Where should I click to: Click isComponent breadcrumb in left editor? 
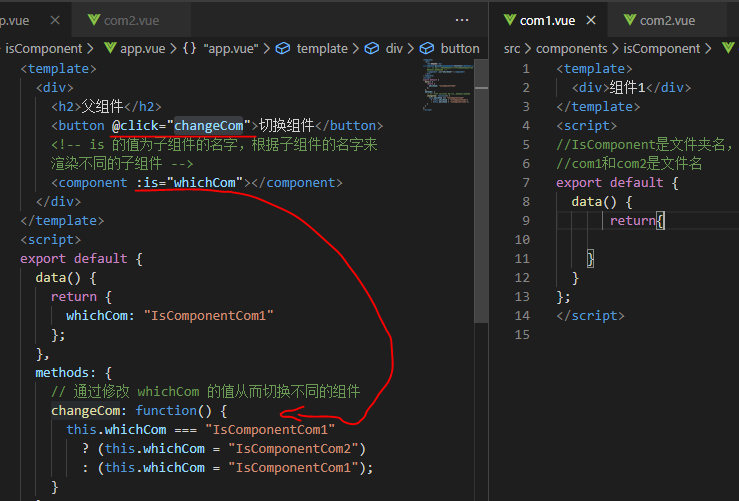43,49
